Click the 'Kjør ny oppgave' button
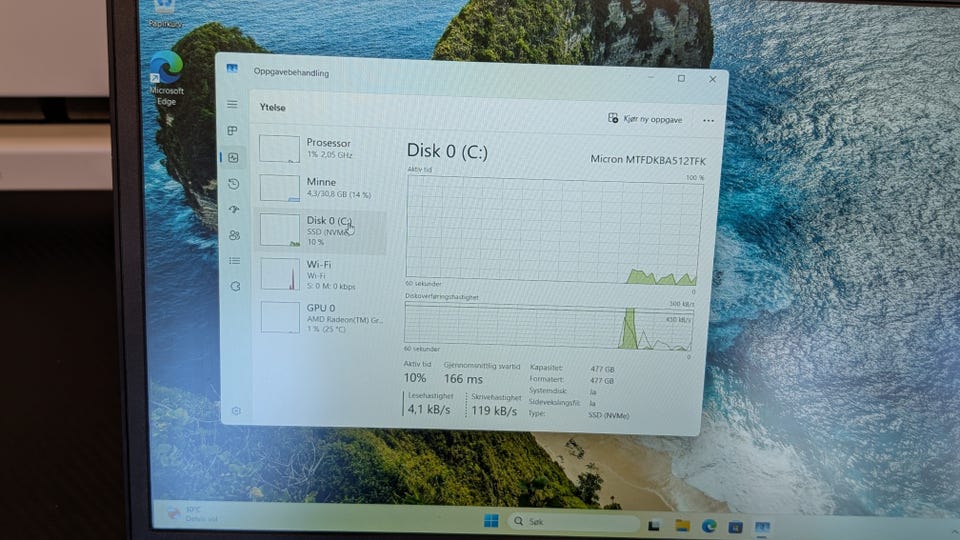The image size is (960, 540). [645, 119]
